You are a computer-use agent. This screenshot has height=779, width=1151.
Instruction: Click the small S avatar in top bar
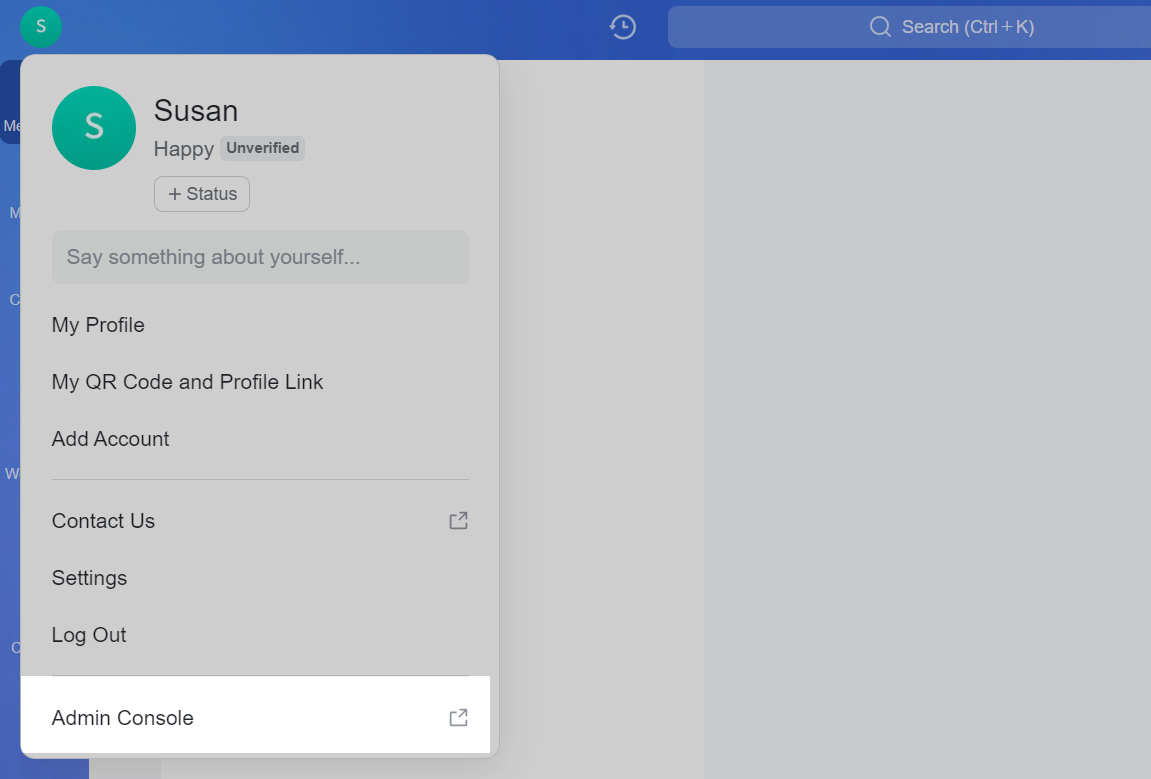[40, 26]
